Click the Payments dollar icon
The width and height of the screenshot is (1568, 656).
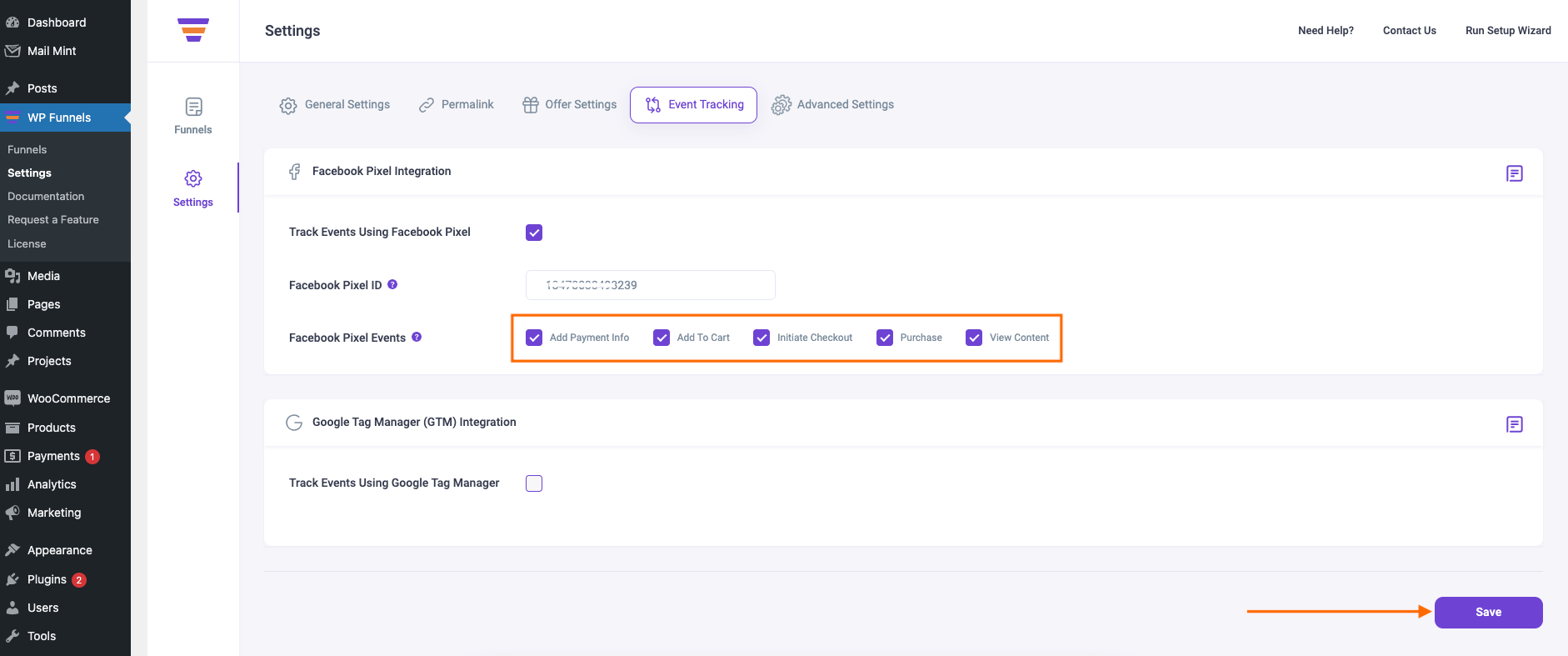(x=12, y=456)
